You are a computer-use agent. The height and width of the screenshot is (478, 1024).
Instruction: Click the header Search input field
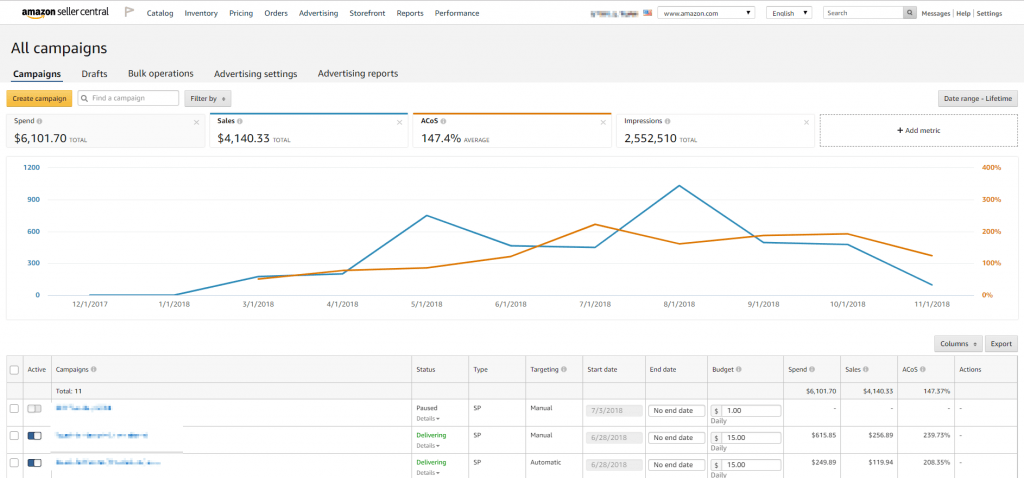863,12
